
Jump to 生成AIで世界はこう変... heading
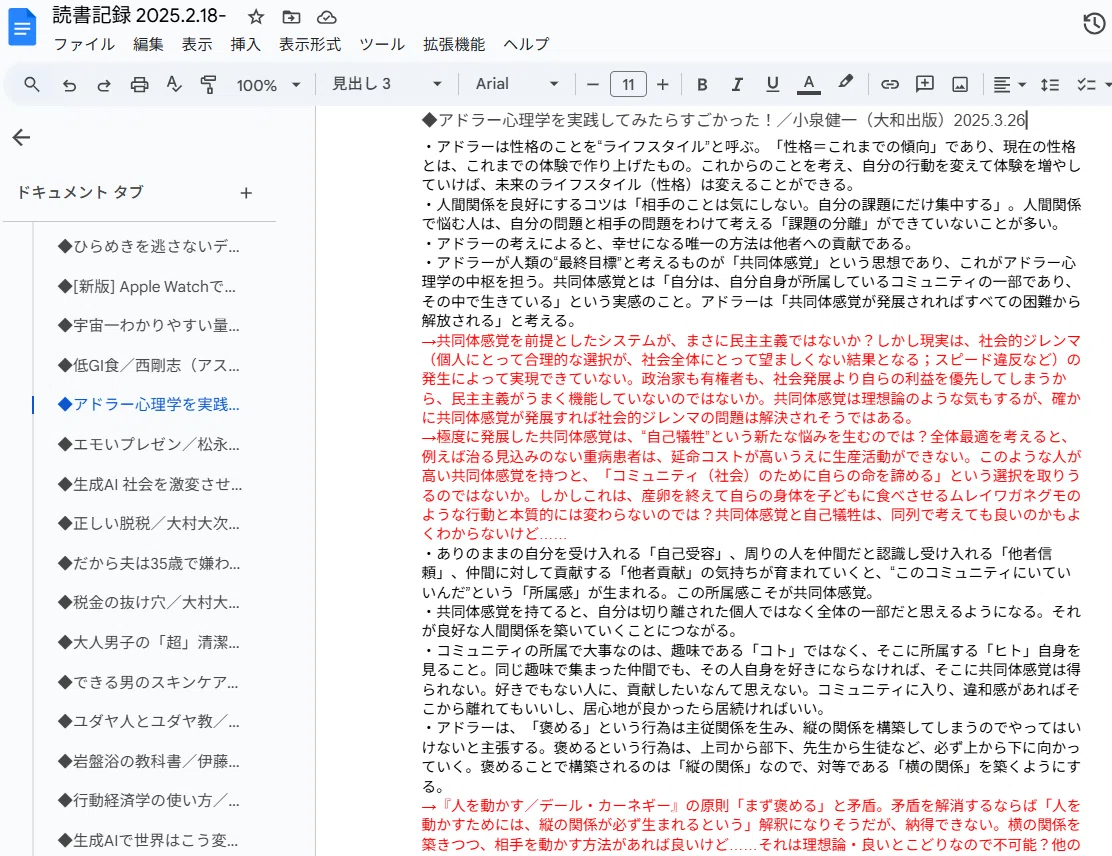[148, 840]
